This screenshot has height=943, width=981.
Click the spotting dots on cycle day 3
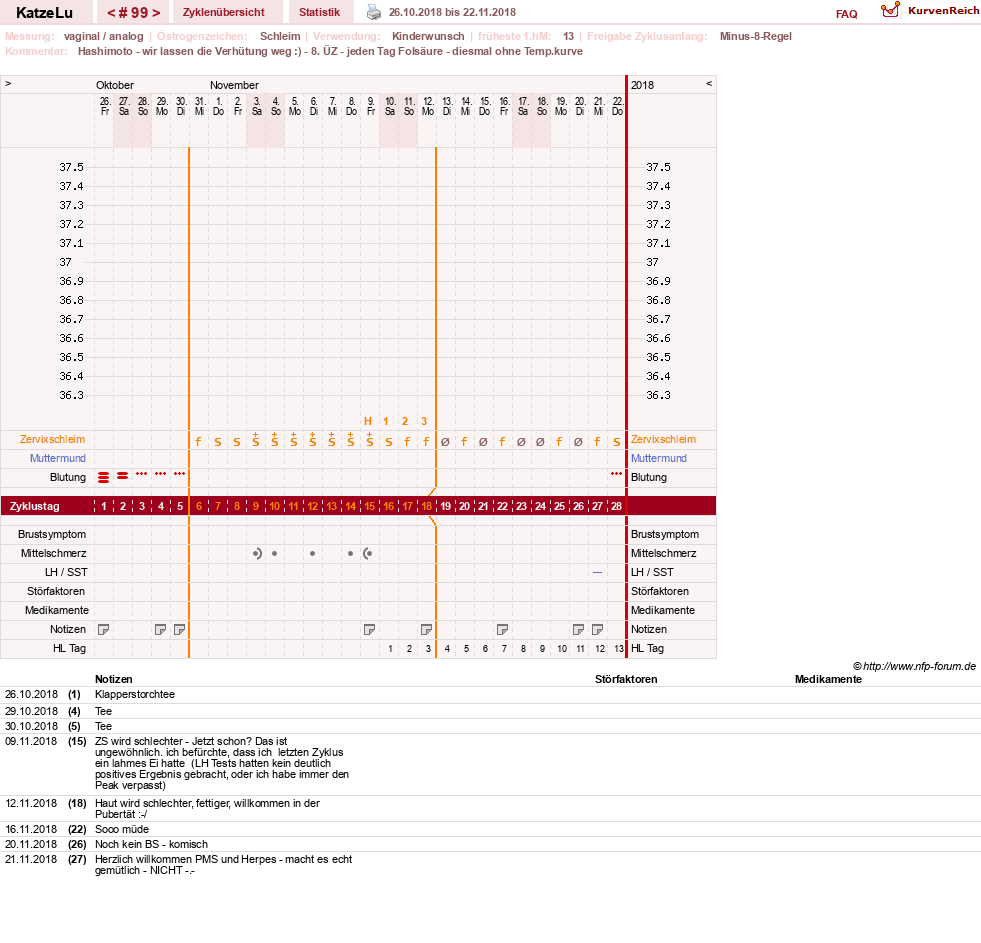(x=142, y=474)
